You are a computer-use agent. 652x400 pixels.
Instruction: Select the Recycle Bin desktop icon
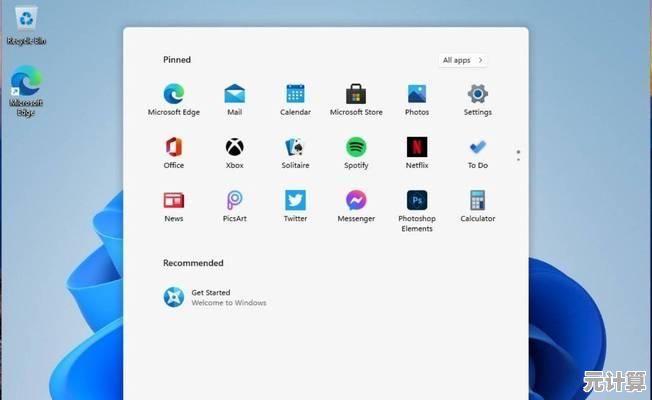coord(26,24)
